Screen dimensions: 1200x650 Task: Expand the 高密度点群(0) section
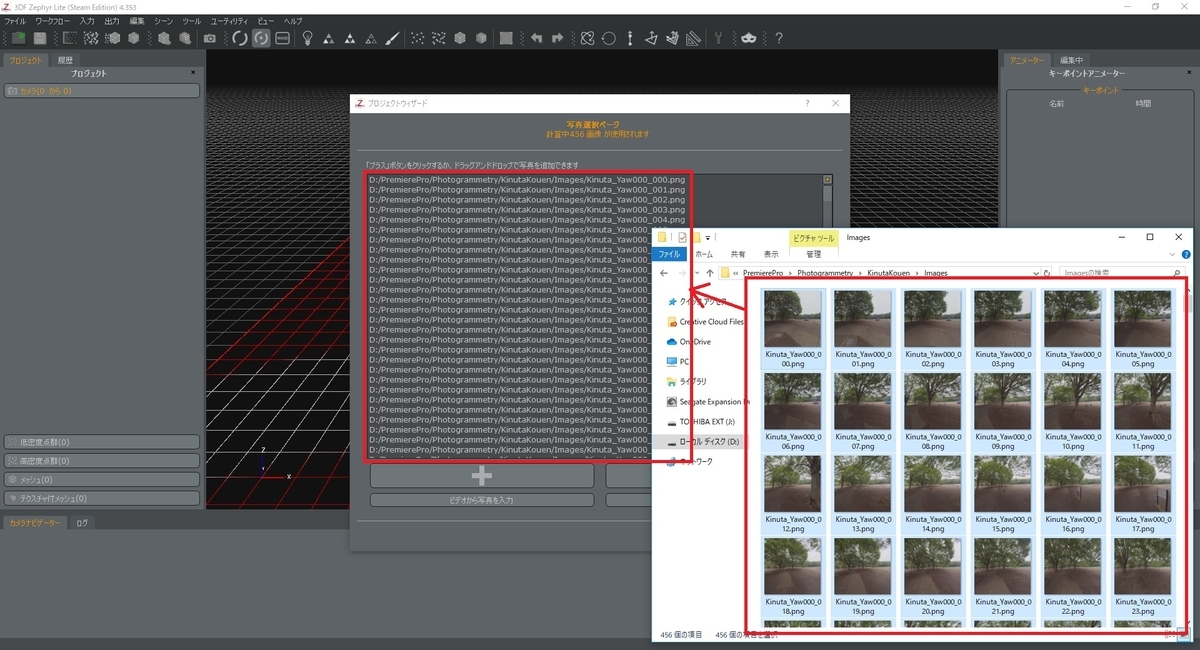coord(101,461)
